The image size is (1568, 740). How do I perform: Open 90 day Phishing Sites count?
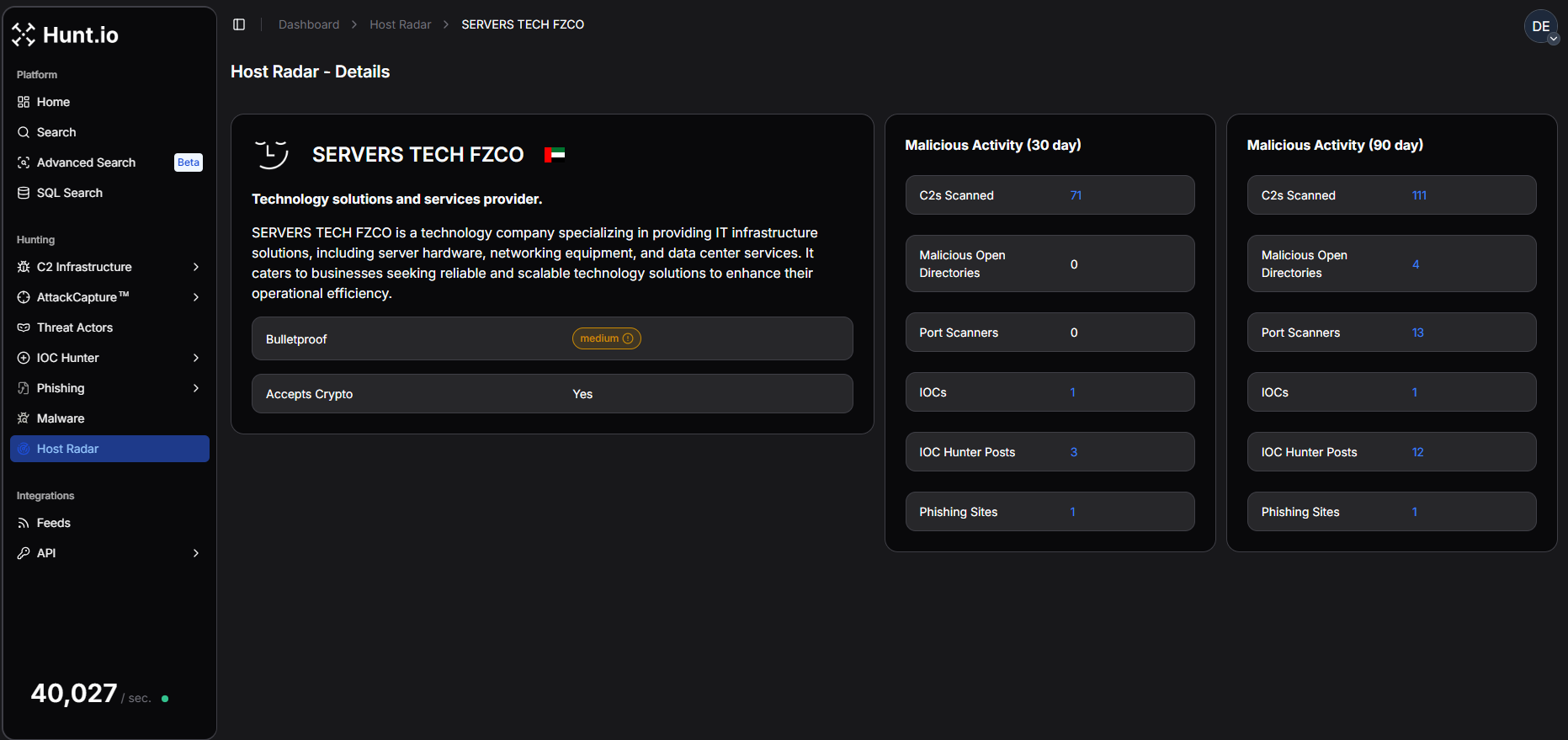(x=1415, y=512)
